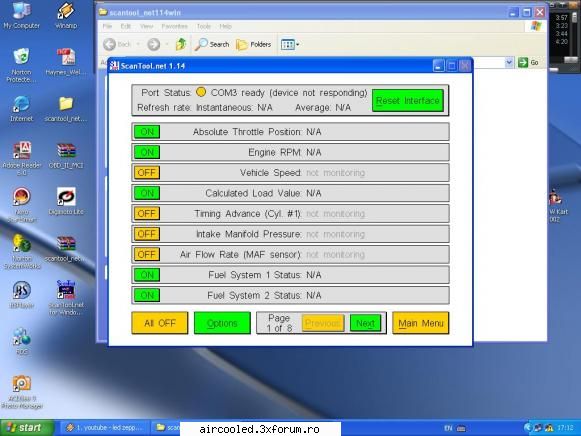Click the Explorer Back button
The image size is (581, 436).
(117, 44)
